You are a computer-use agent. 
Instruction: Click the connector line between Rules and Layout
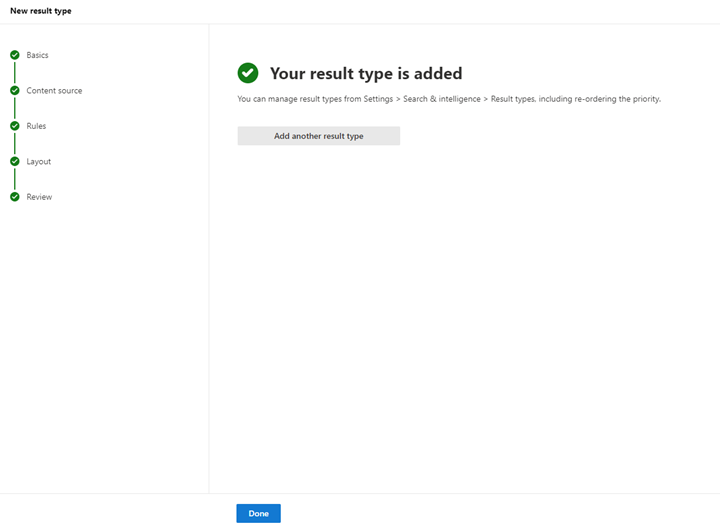tap(15, 143)
